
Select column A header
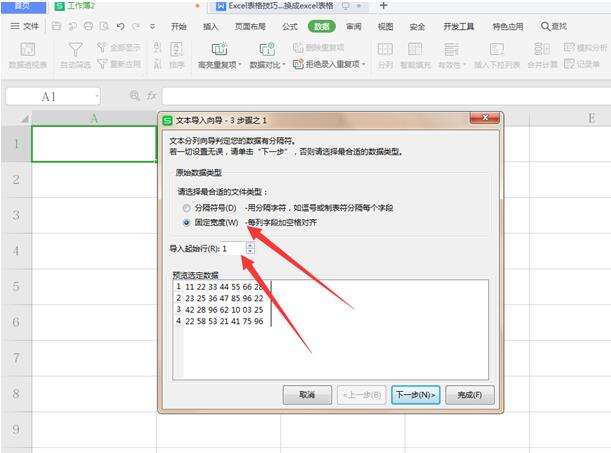[x=94, y=118]
